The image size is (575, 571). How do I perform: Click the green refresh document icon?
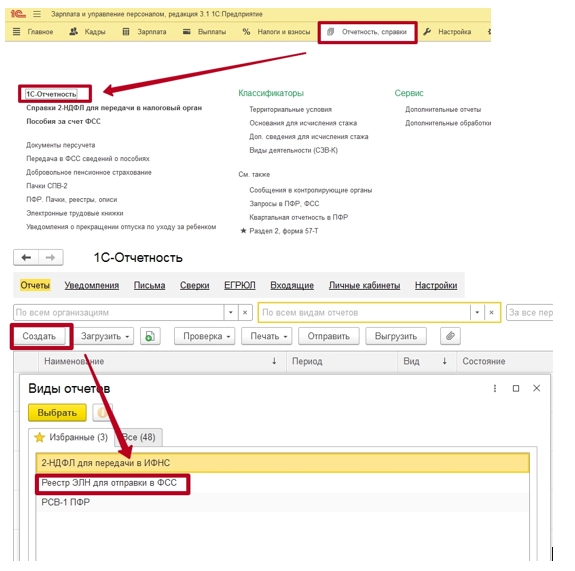[150, 336]
